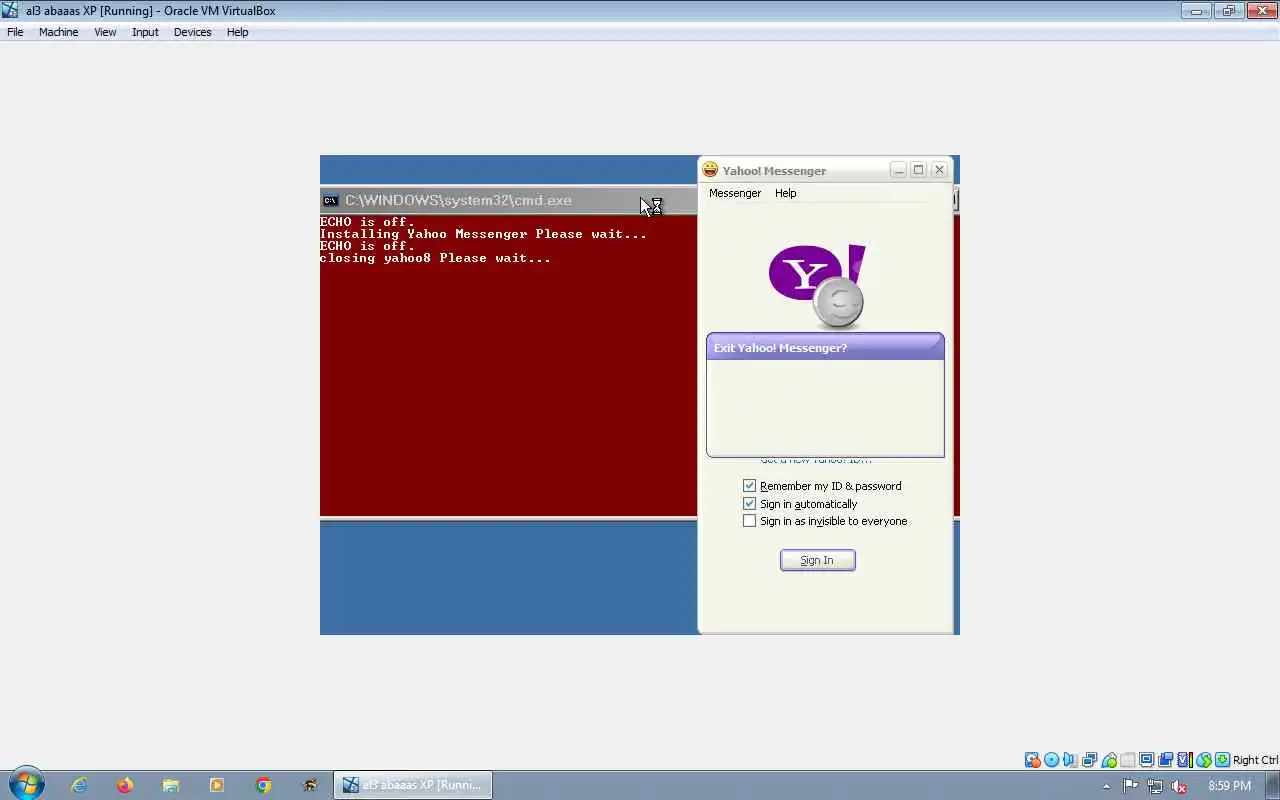Viewport: 1280px width, 800px height.
Task: Open the Windows Start menu orb
Action: (27, 784)
